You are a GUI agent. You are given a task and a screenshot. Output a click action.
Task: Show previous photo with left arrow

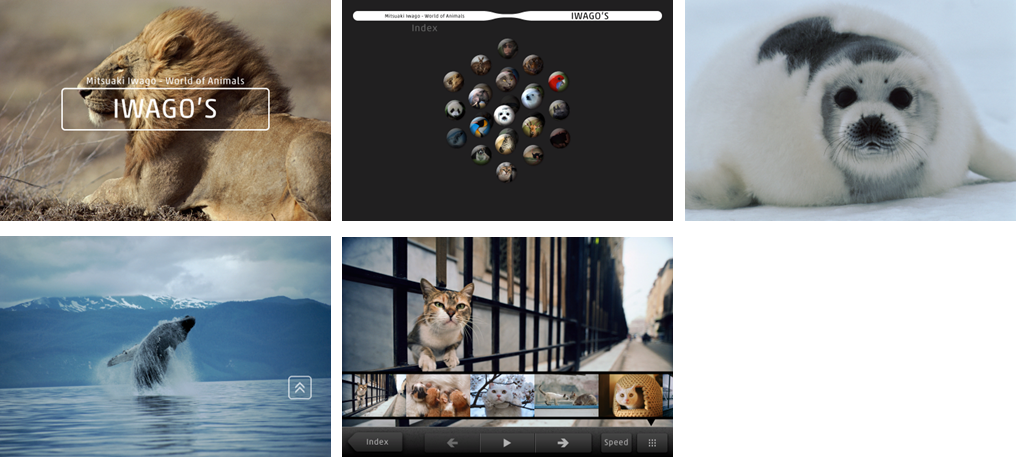click(452, 443)
